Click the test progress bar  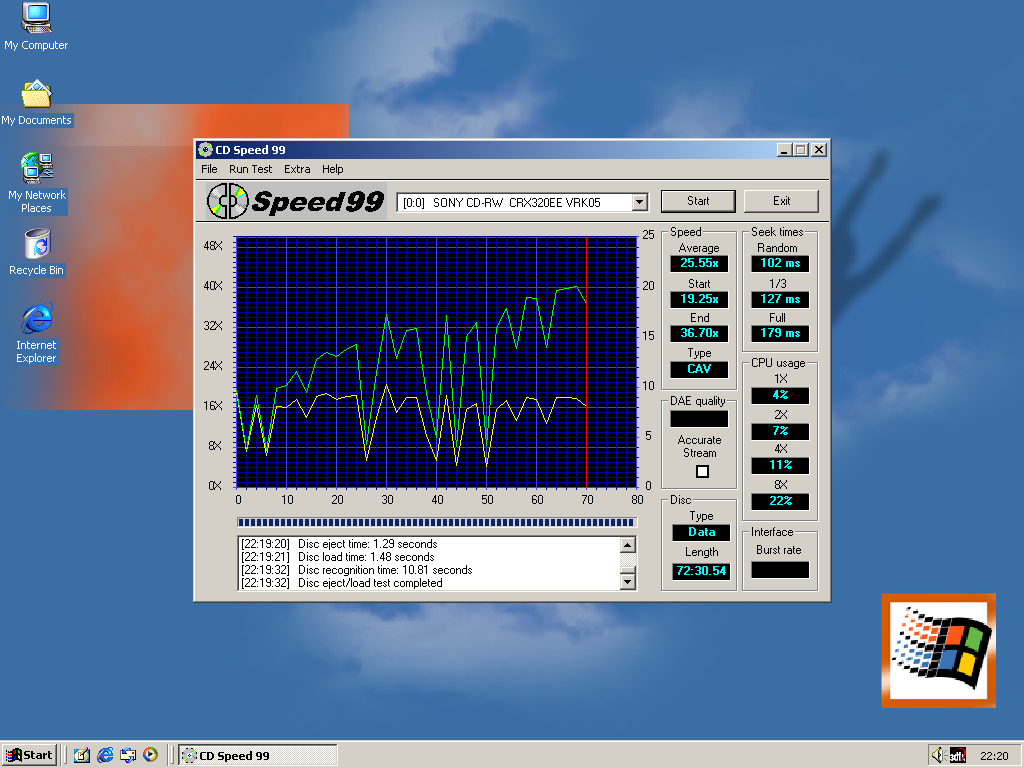click(x=436, y=522)
